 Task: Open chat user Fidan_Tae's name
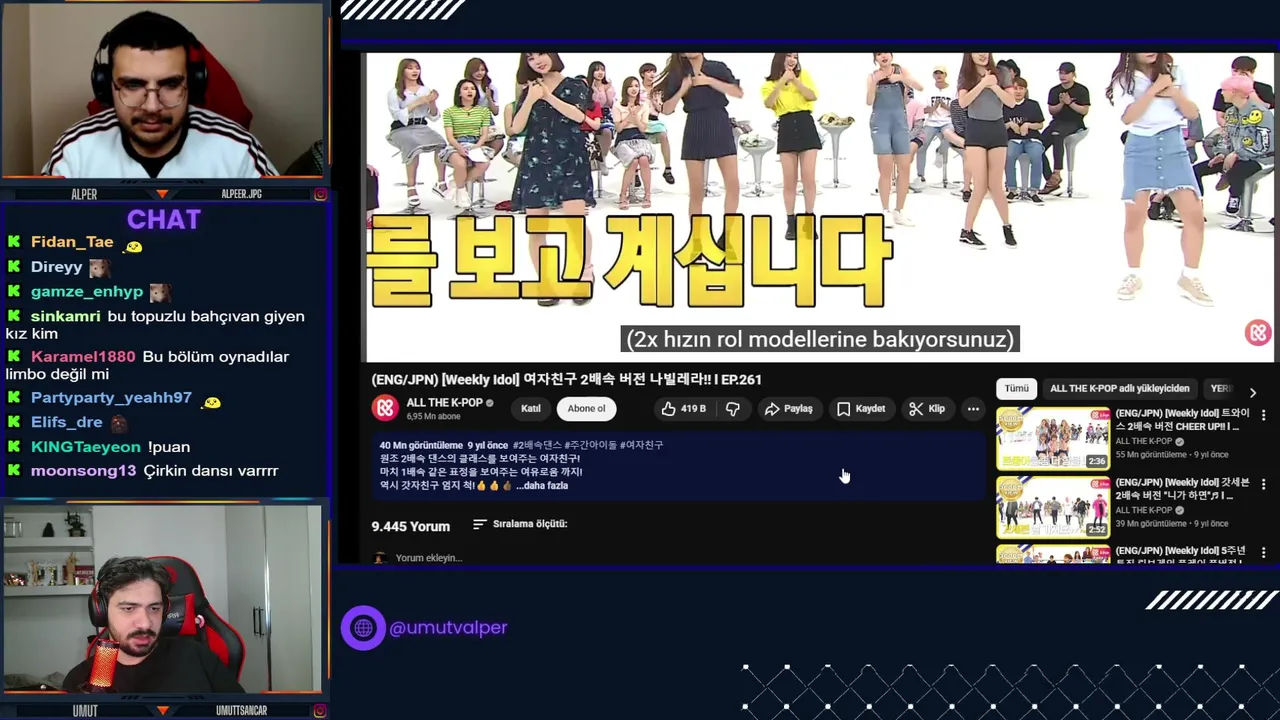(72, 242)
